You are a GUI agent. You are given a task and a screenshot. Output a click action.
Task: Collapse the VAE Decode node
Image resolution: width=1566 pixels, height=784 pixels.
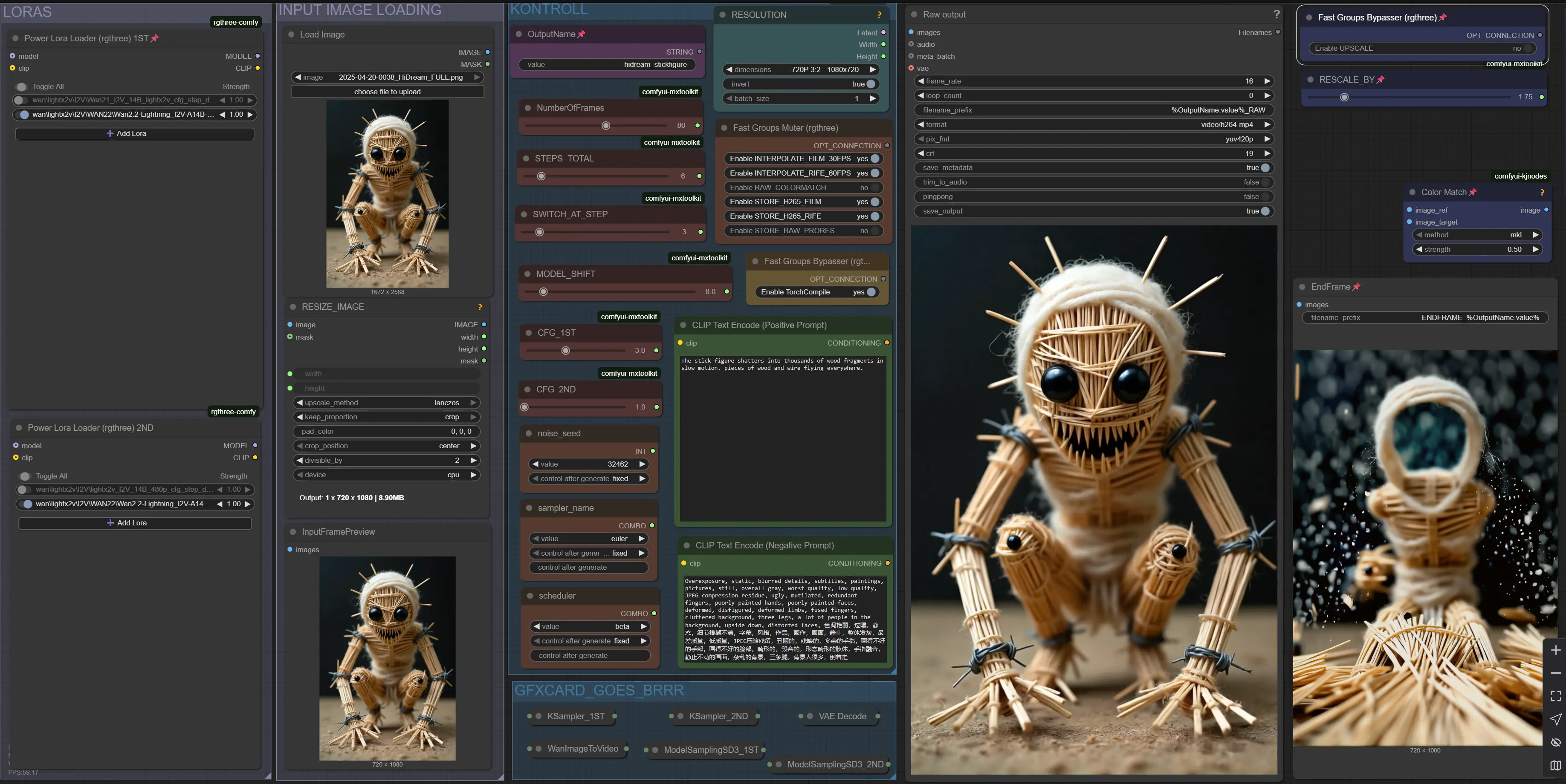click(x=810, y=716)
